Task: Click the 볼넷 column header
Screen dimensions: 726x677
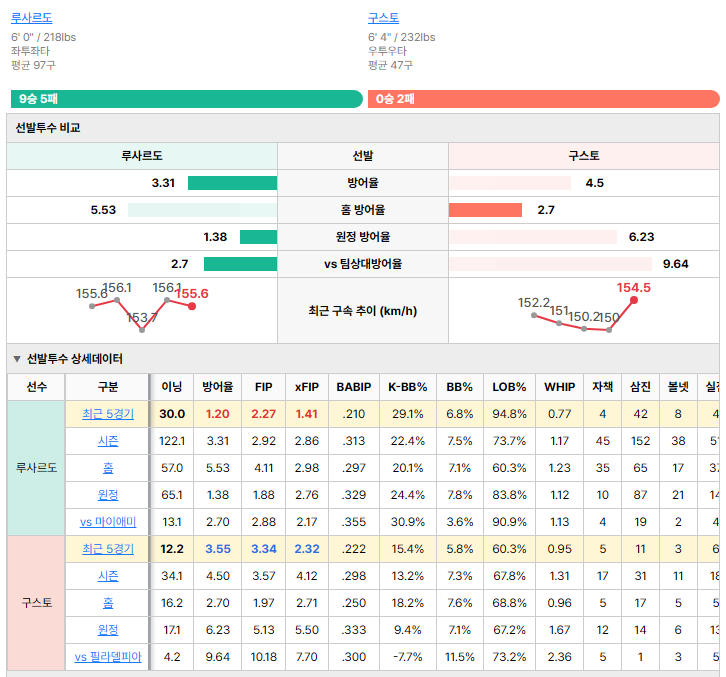Action: [678, 387]
